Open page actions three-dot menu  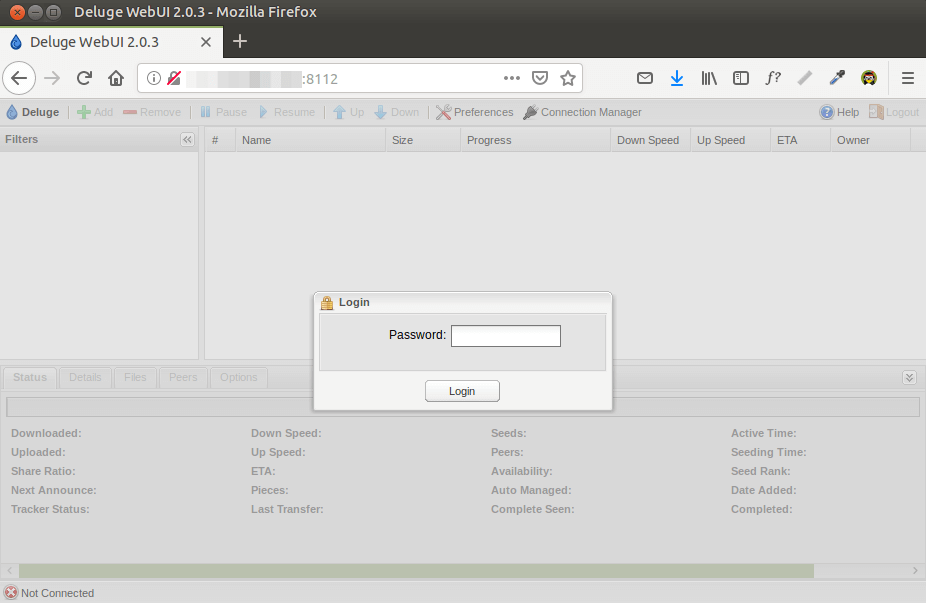(512, 78)
